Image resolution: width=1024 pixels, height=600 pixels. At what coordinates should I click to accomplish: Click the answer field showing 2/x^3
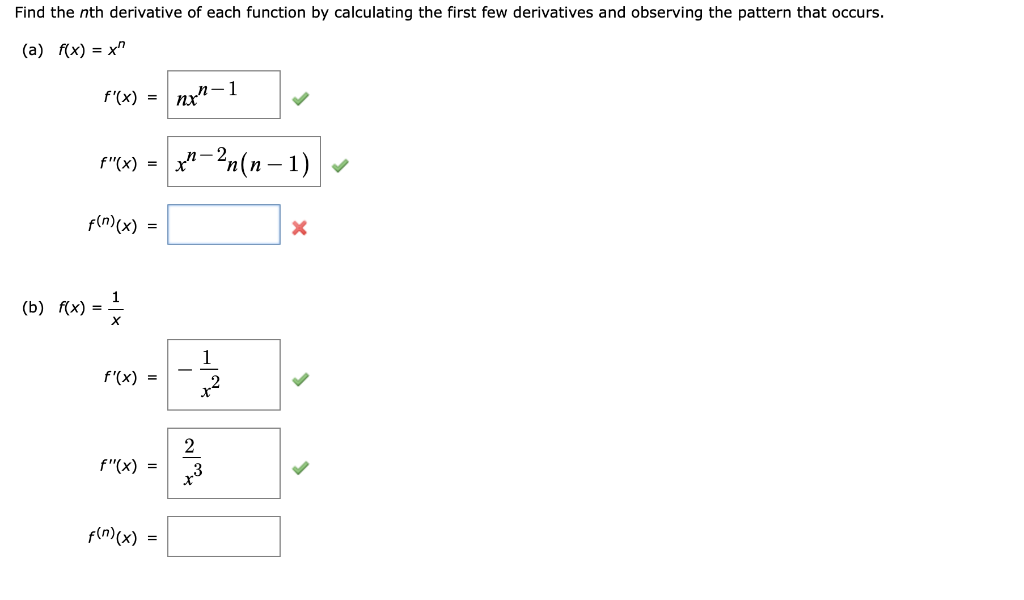coord(223,462)
